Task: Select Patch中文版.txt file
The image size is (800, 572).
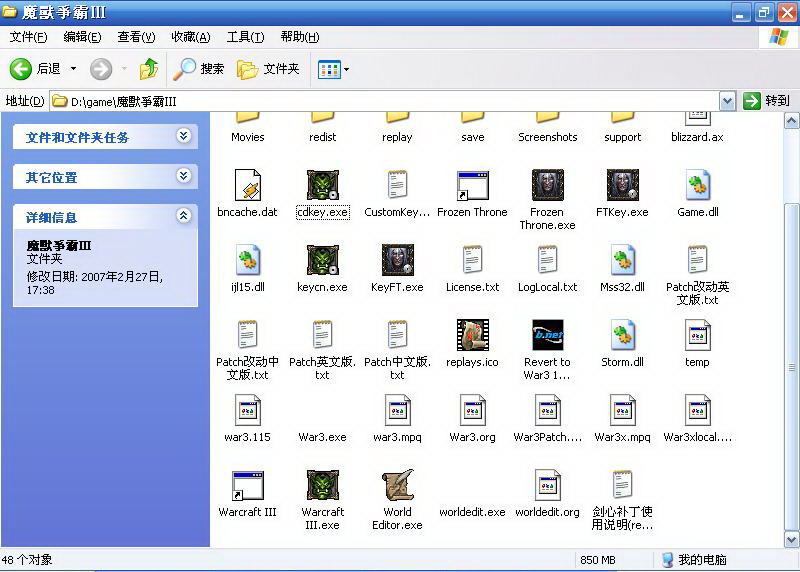Action: click(397, 335)
